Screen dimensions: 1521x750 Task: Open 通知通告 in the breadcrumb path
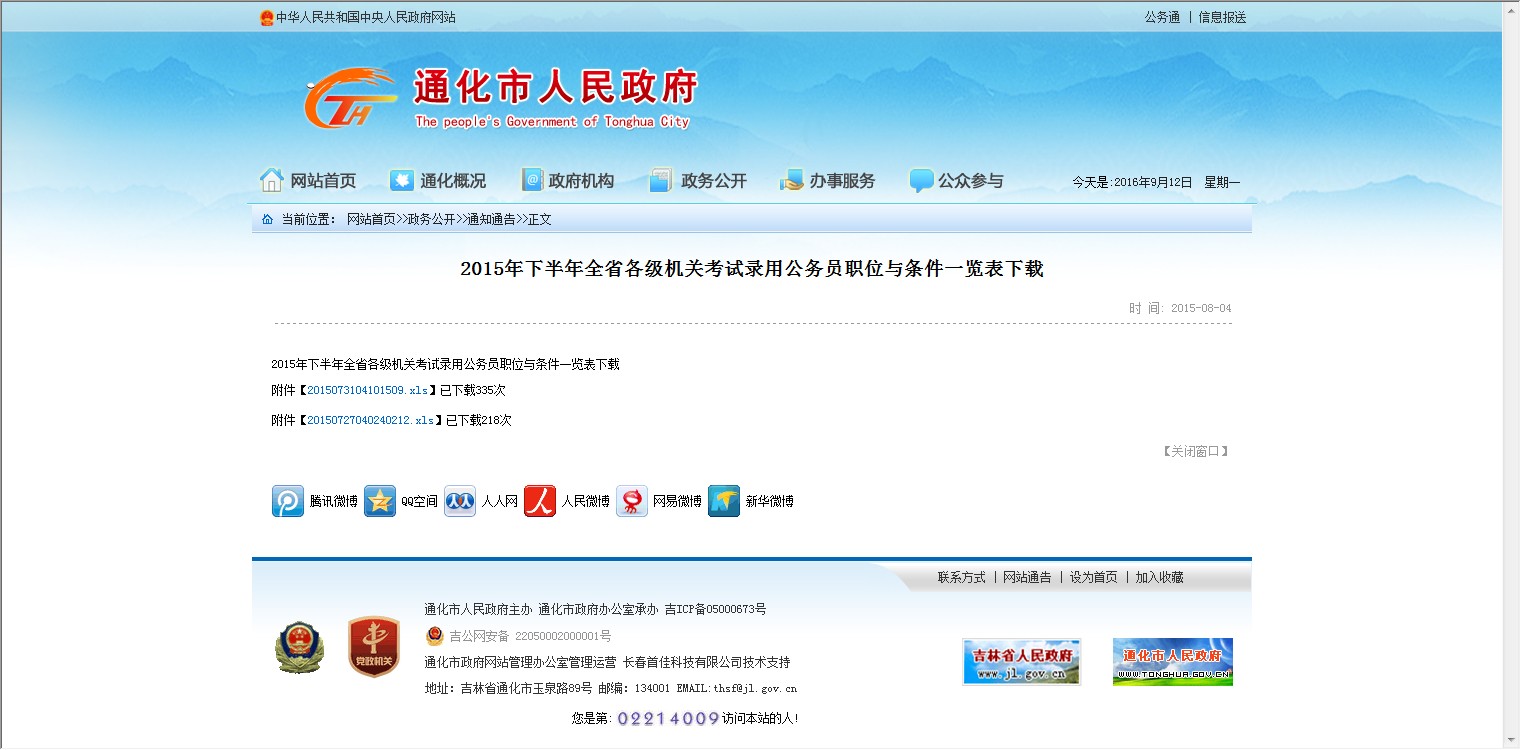click(491, 220)
